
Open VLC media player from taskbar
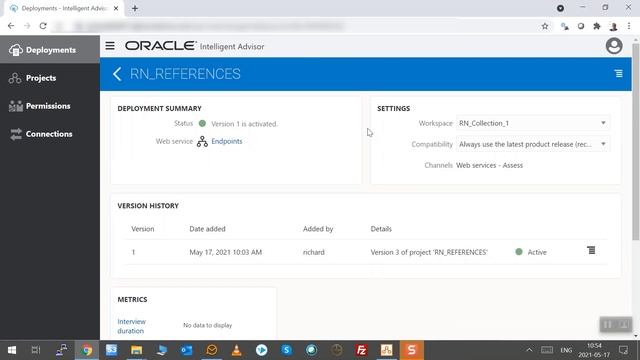(236, 350)
